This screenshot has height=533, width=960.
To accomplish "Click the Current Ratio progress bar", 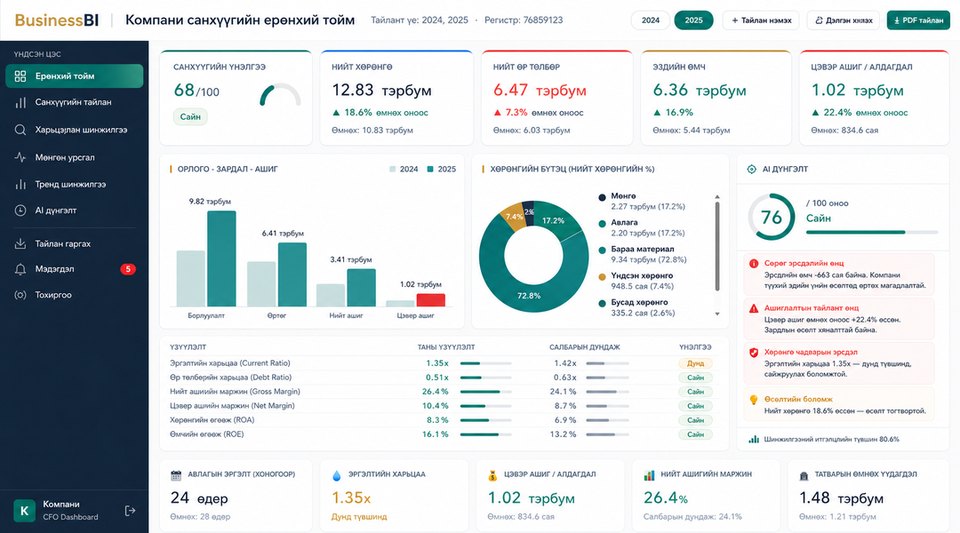I will pos(486,363).
